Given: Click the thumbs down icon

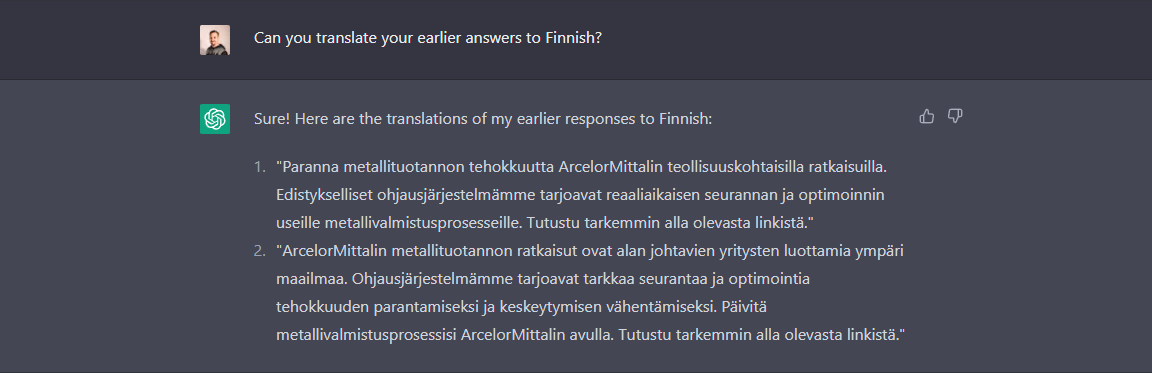Looking at the screenshot, I should pyautogui.click(x=955, y=116).
